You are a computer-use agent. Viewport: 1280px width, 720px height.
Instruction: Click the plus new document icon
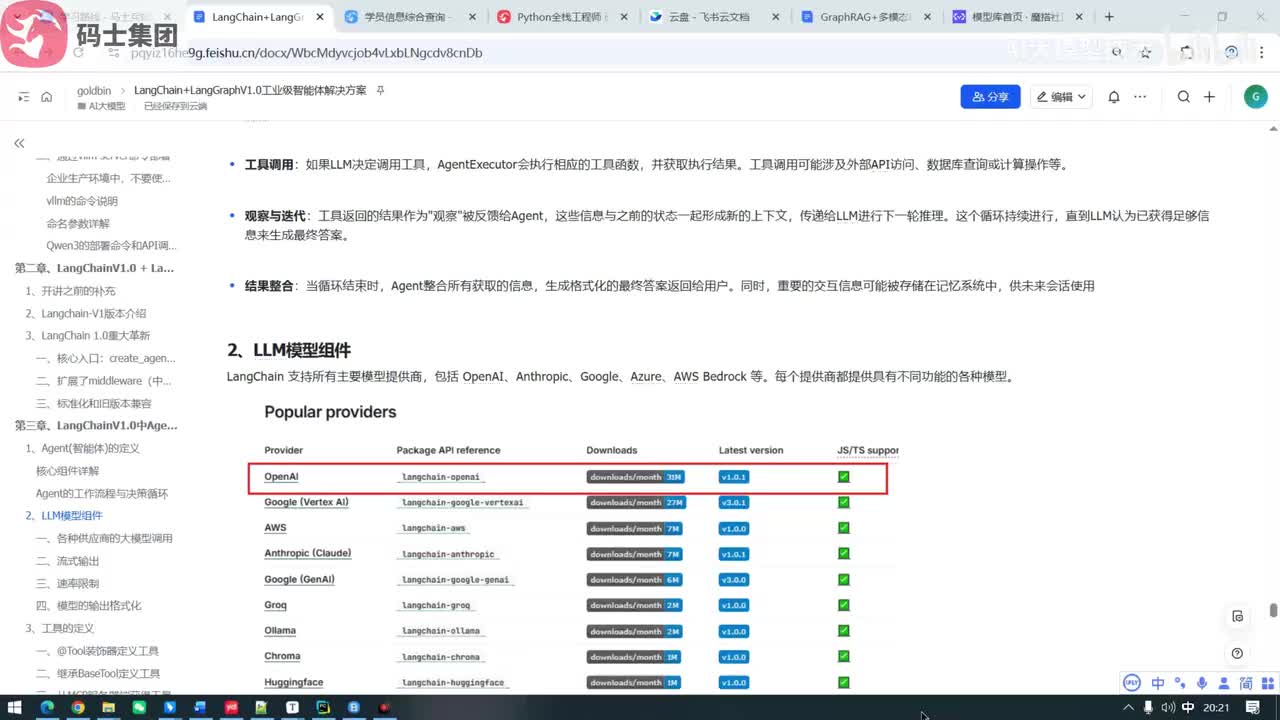tap(1209, 97)
